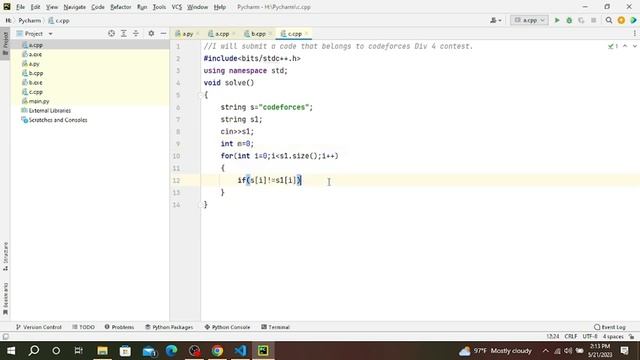Open the user account dropdown icon
The width and height of the screenshot is (640, 360).
496,20
